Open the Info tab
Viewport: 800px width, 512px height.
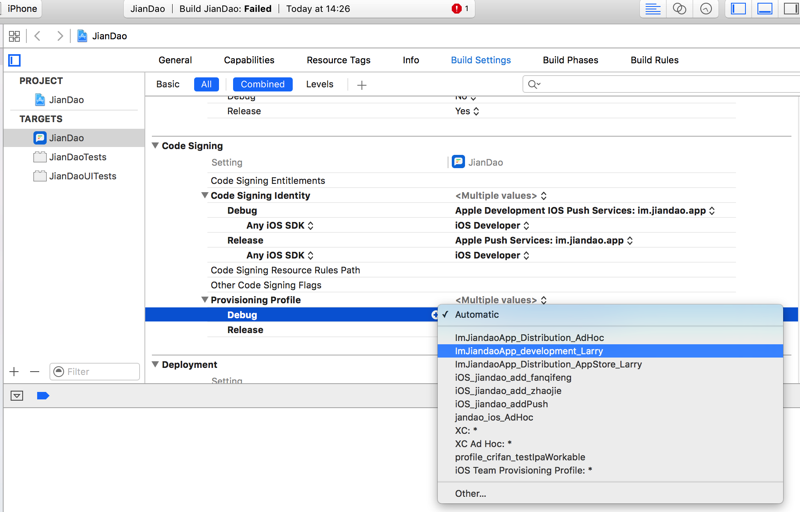pyautogui.click(x=411, y=60)
